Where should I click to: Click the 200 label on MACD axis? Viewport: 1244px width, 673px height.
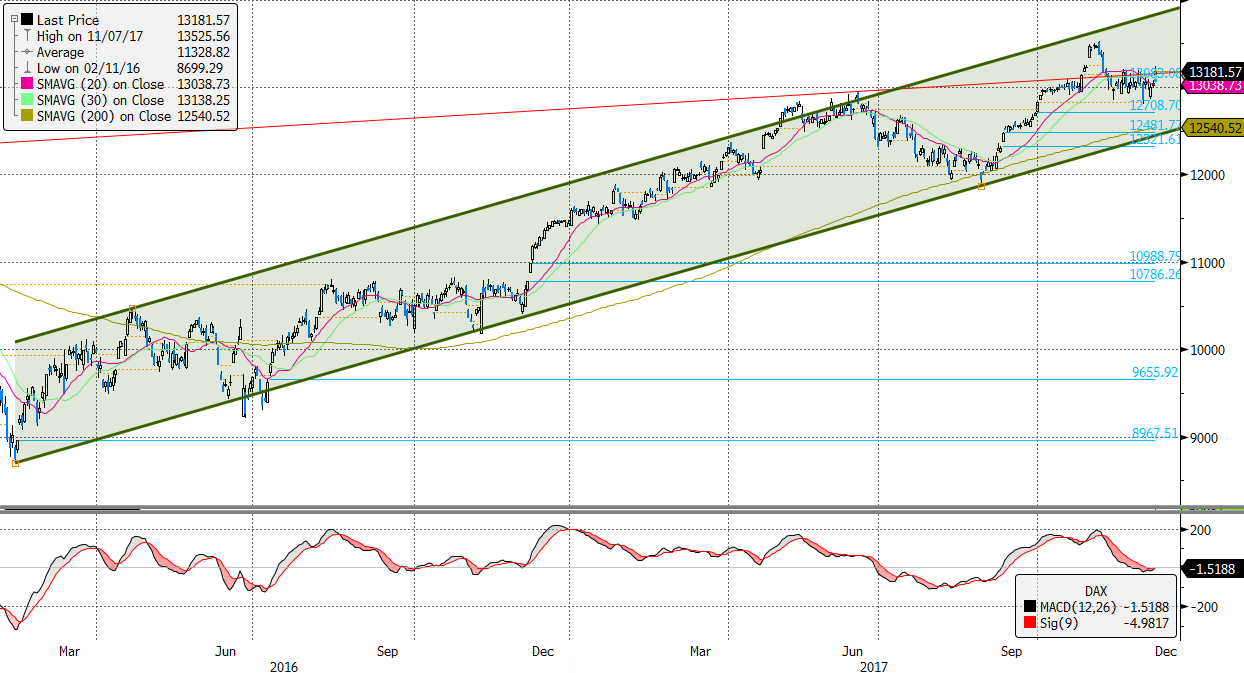pyautogui.click(x=1200, y=530)
